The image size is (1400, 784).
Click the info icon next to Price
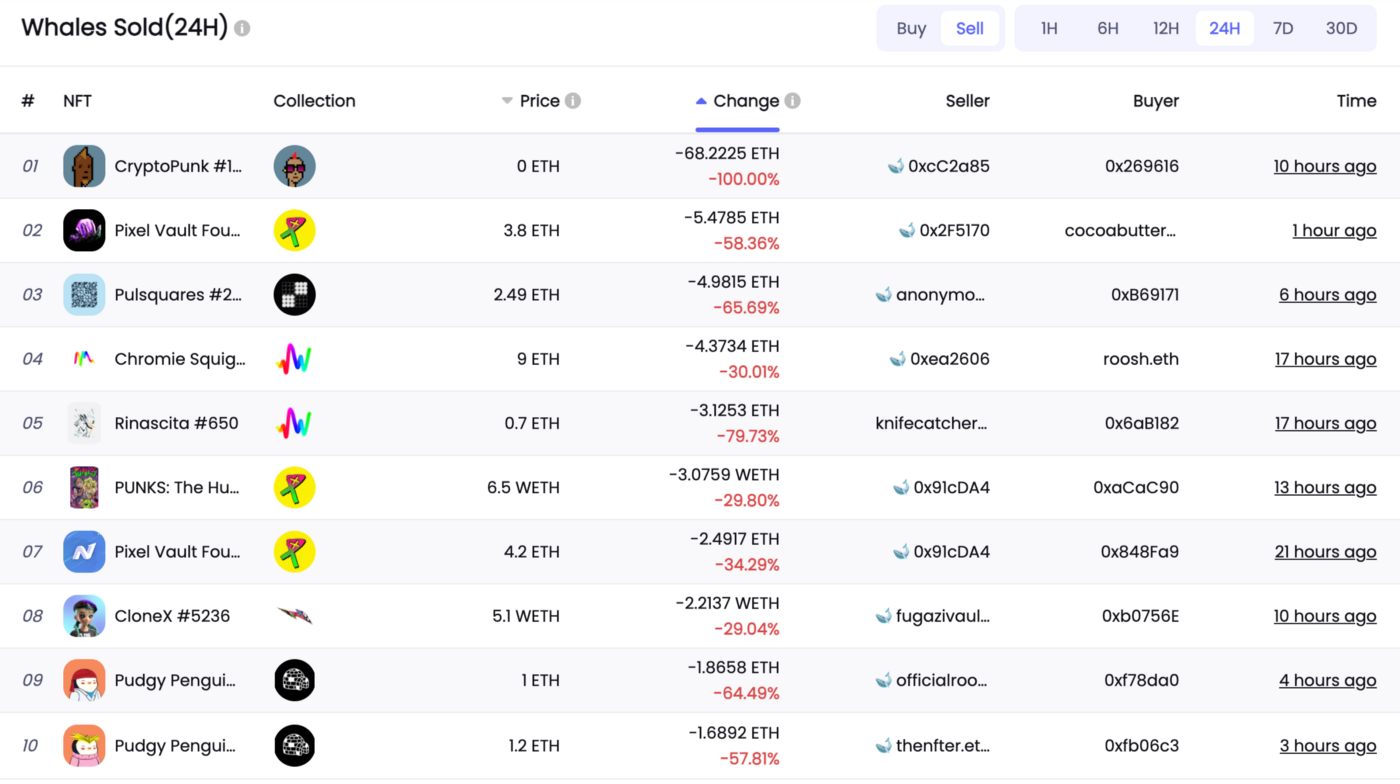pyautogui.click(x=573, y=101)
